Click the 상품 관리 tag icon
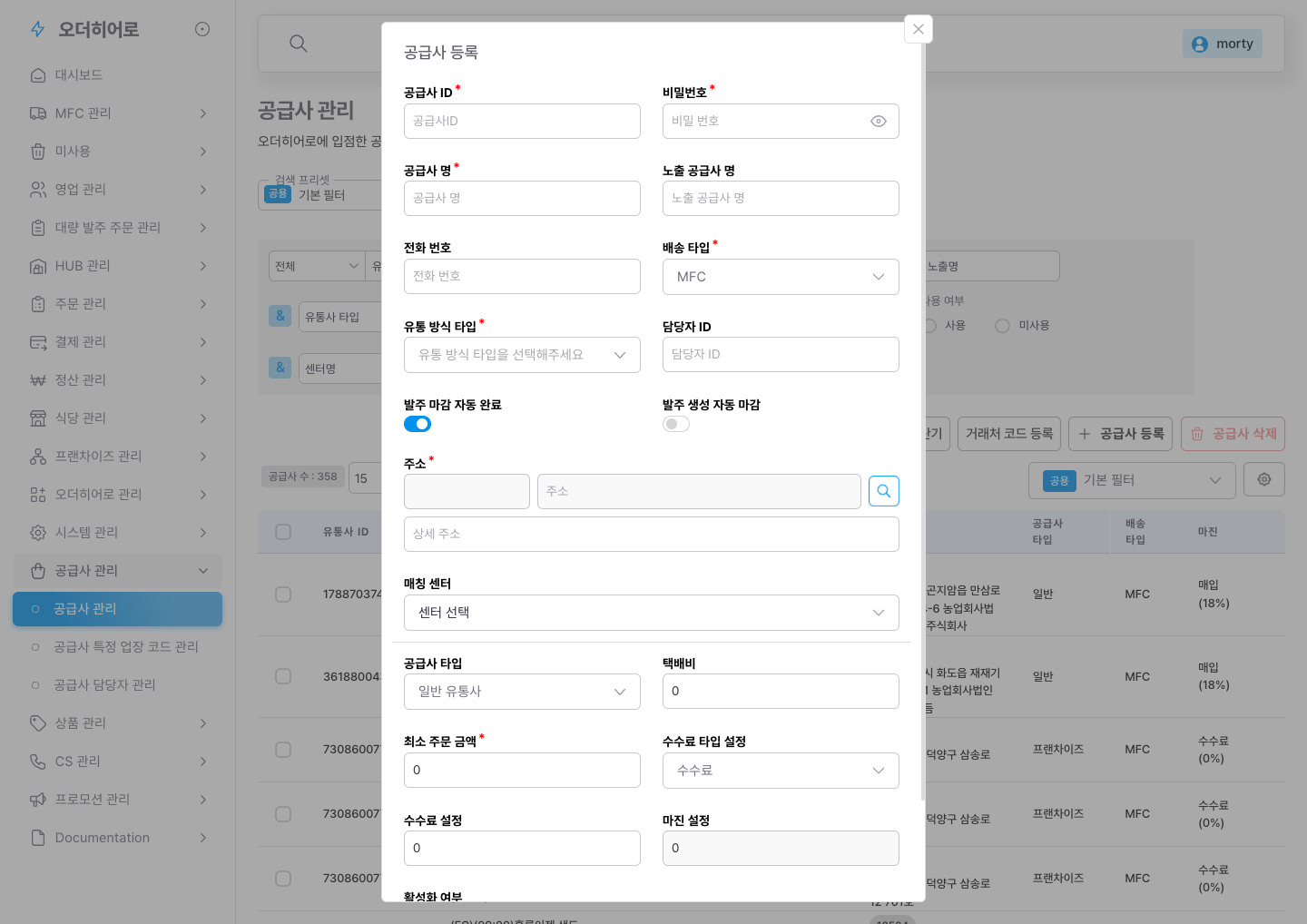Screen dimensions: 1307x924 tap(38, 723)
